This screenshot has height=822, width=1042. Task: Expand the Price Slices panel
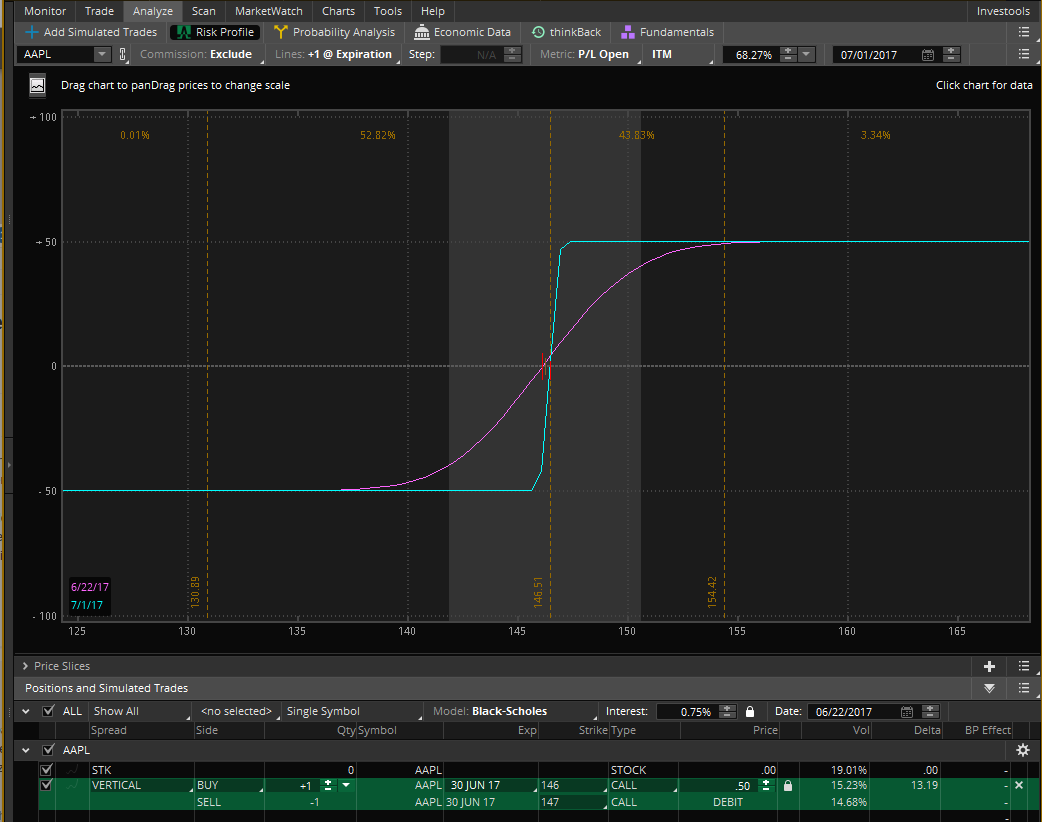[x=25, y=666]
